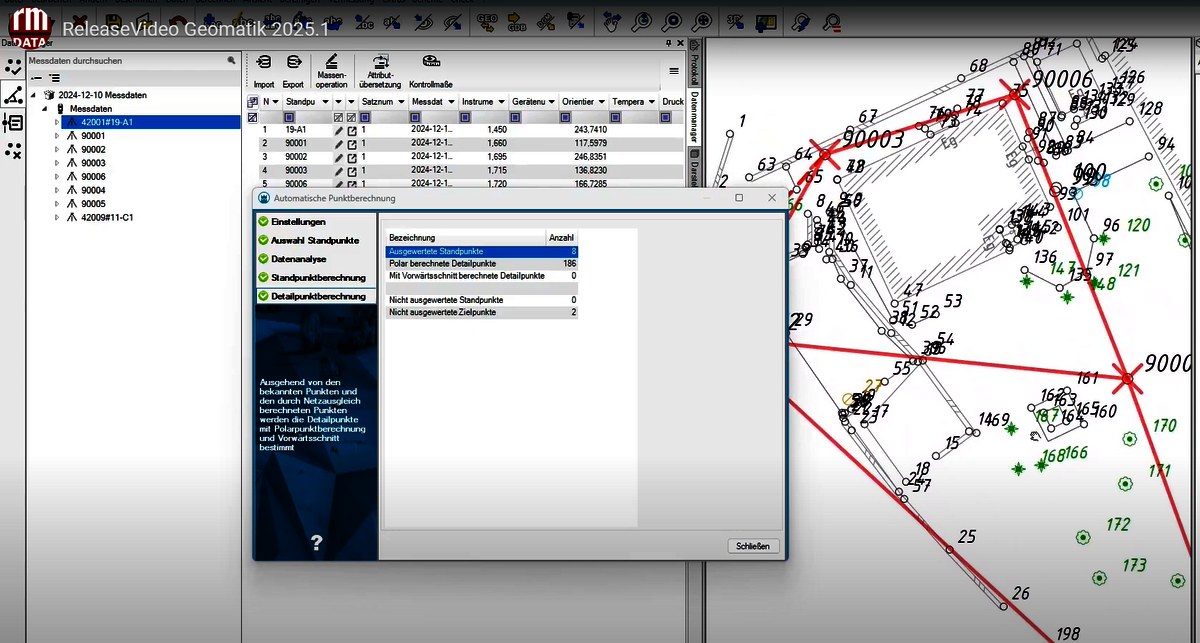Click the Anzahl column header

coord(562,237)
